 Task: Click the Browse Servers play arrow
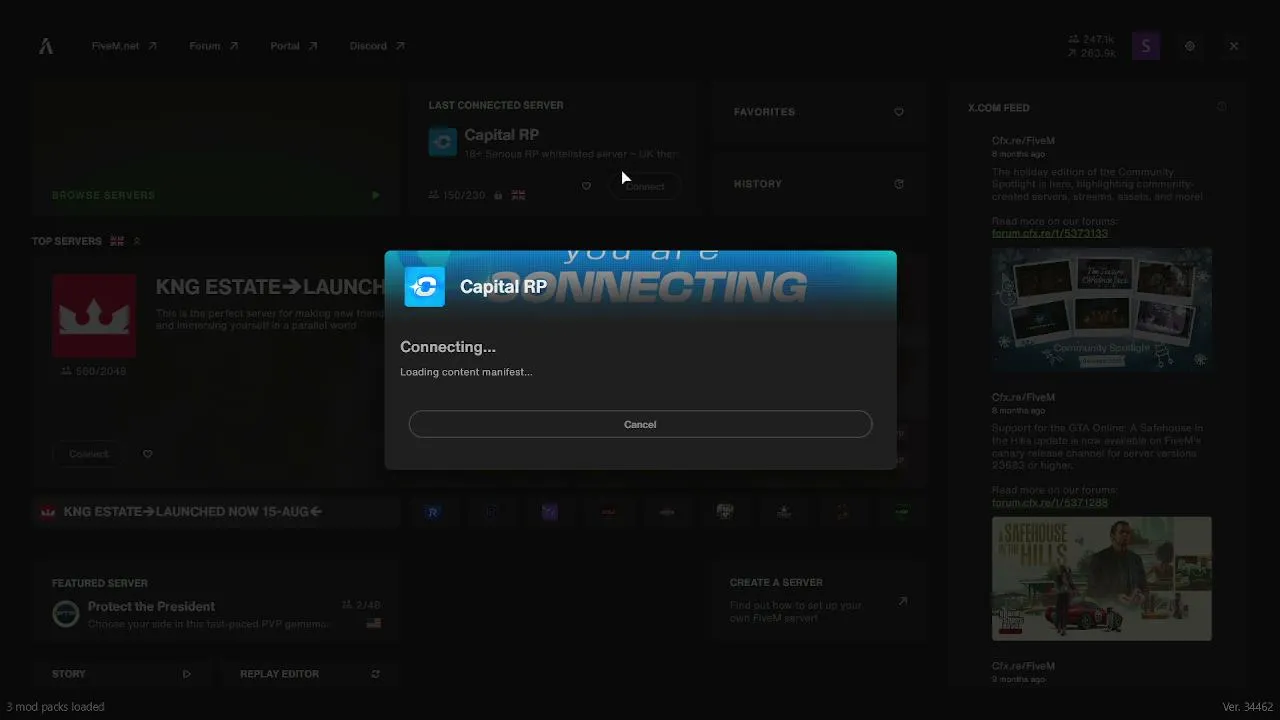pos(375,195)
